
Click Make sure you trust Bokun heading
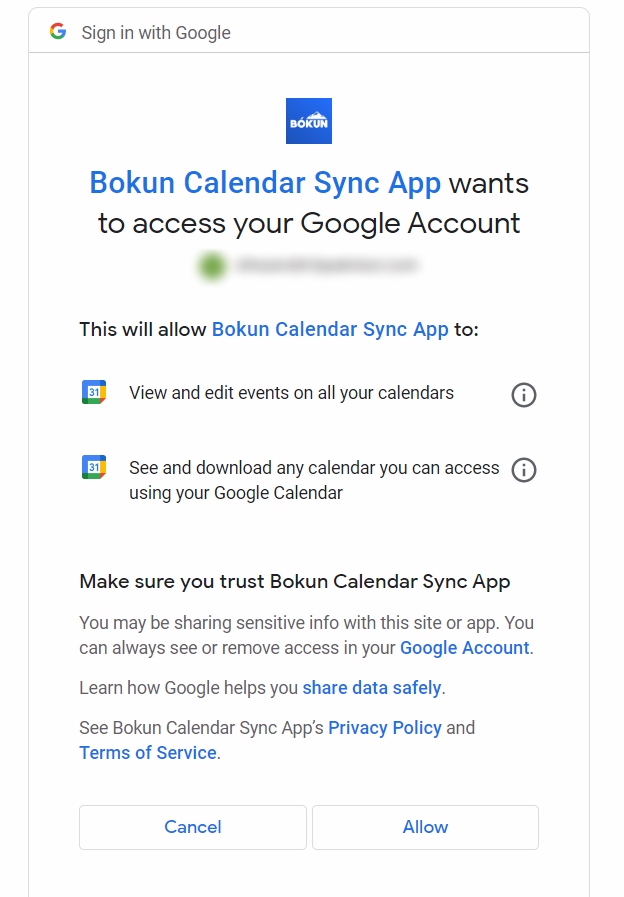point(295,582)
